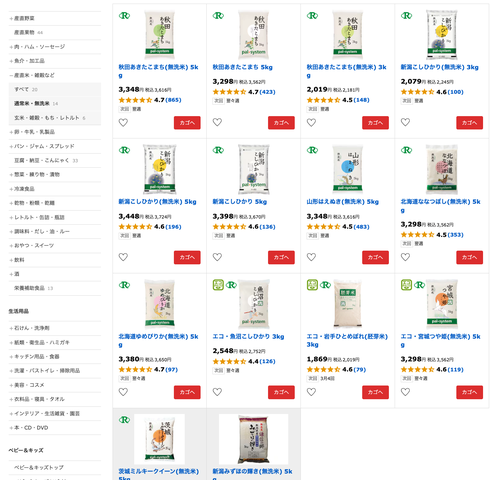Click the eco badge on エコ・宮城つや姫
Image resolution: width=500 pixels, height=480 pixels.
(x=406, y=285)
